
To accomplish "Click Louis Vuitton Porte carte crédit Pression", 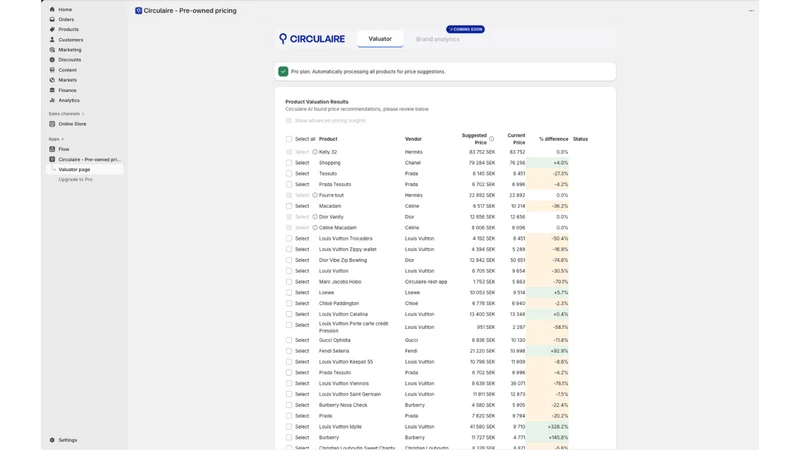I will pyautogui.click(x=354, y=327).
